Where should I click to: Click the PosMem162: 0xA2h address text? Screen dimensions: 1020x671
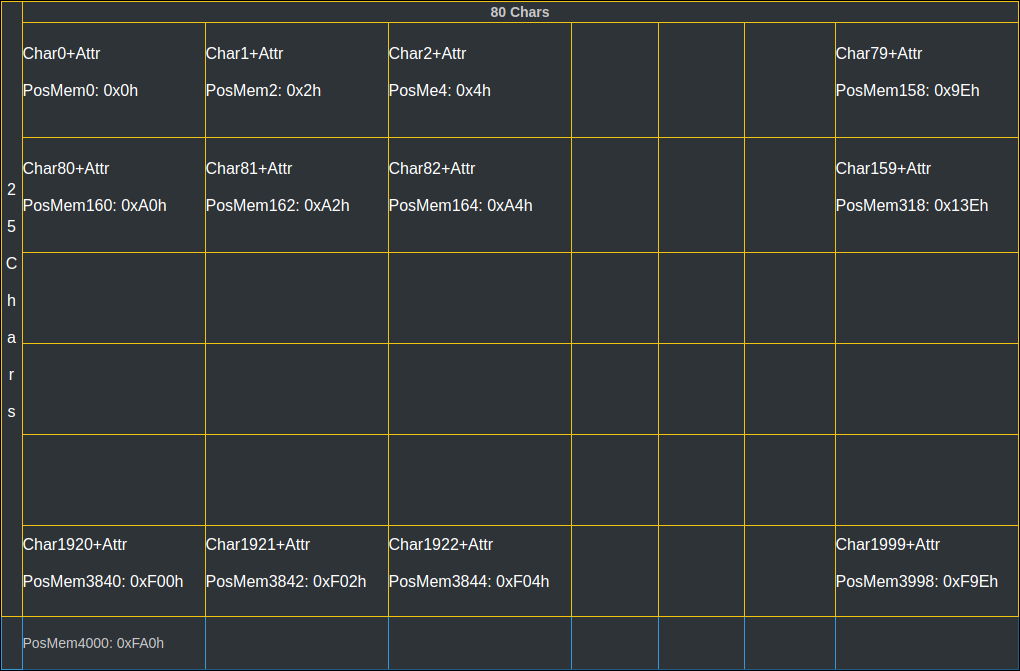tap(277, 206)
